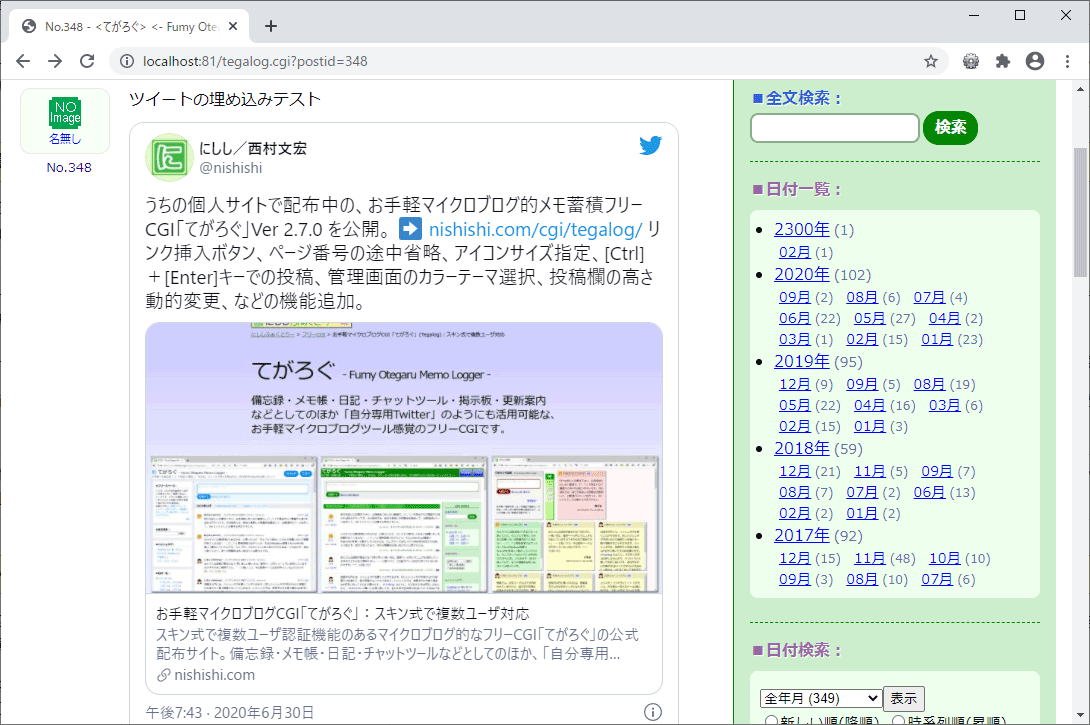The height and width of the screenshot is (725, 1090).
Task: Open 09月 (2) under 2020年
Action: click(795, 298)
